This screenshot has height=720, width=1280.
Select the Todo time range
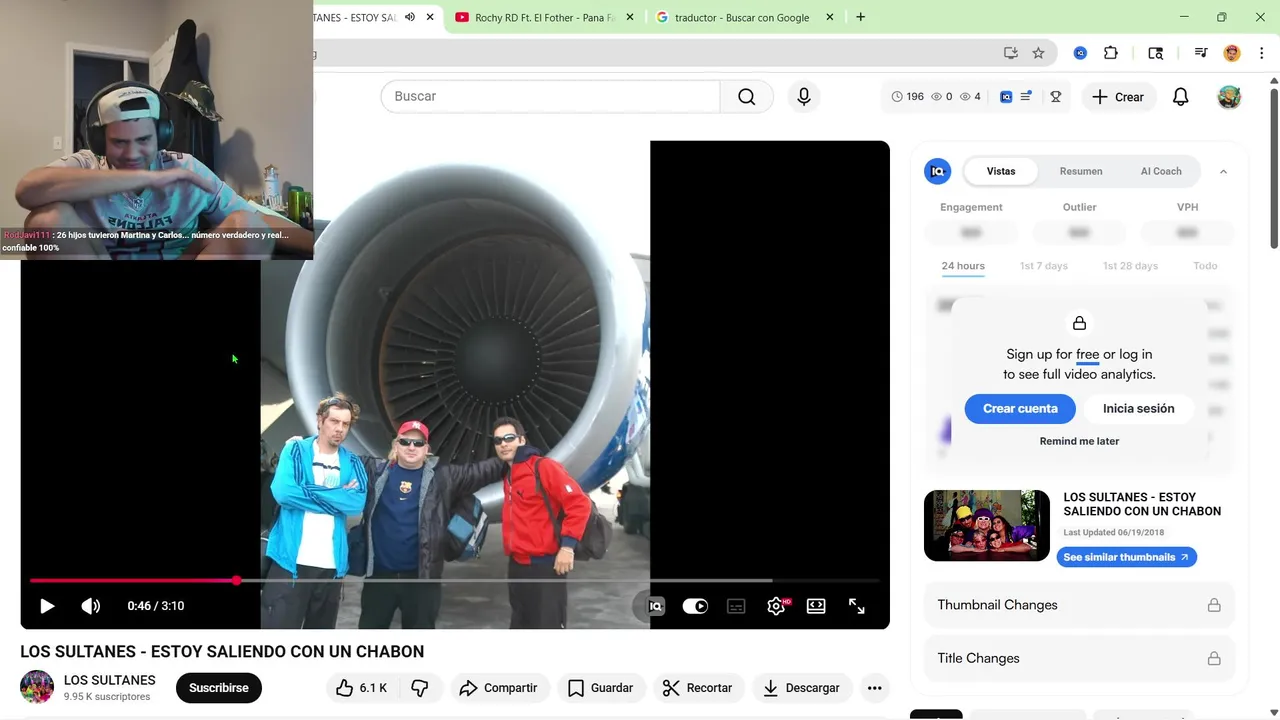[1205, 266]
